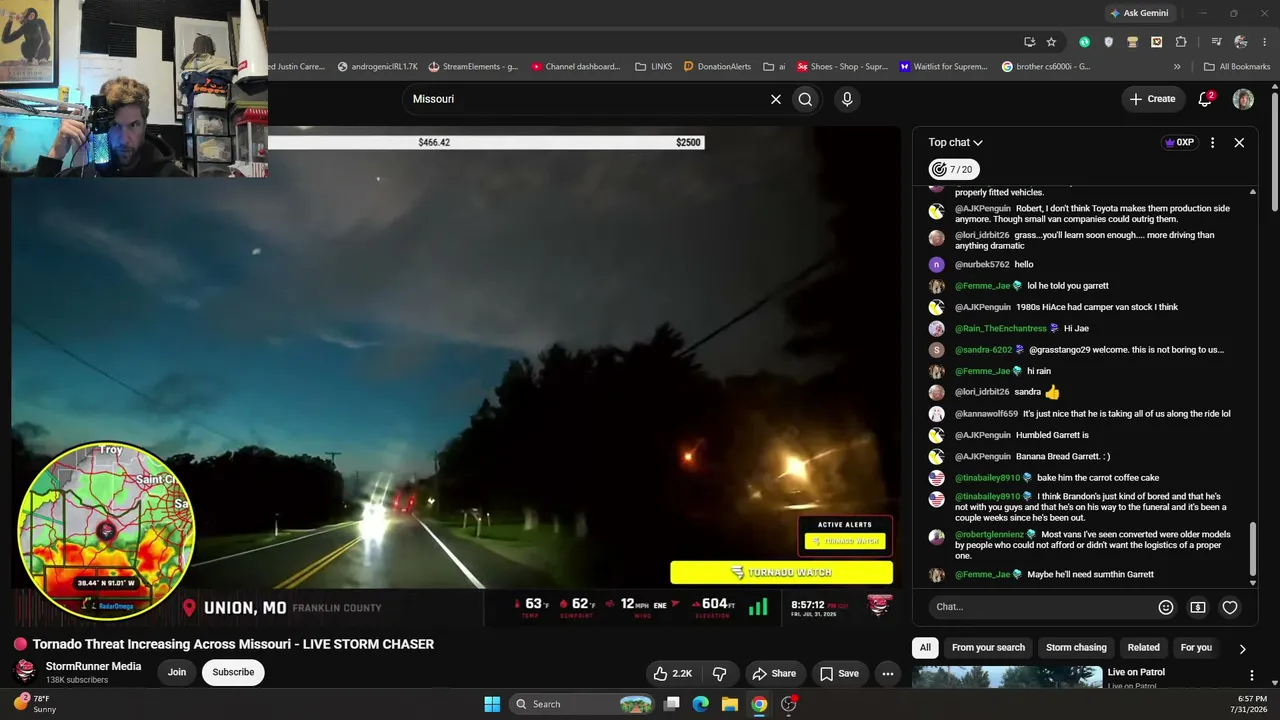The height and width of the screenshot is (720, 1280).
Task: Open the YouTube account avatar menu
Action: [x=1243, y=99]
